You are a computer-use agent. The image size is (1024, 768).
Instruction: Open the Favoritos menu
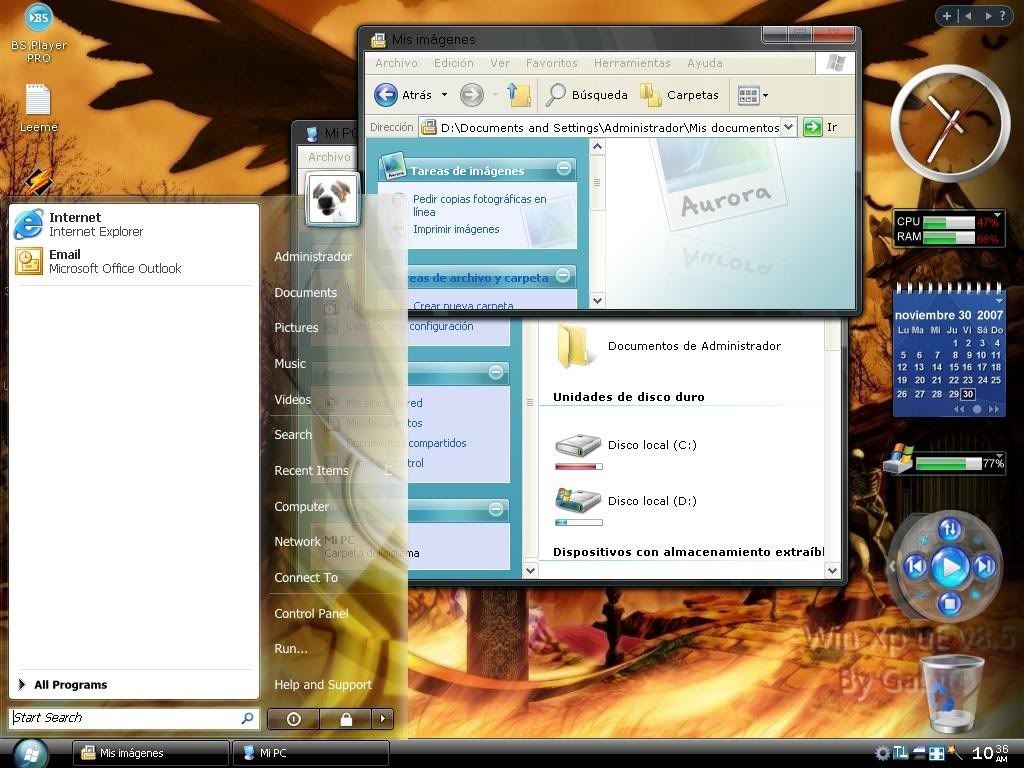[552, 63]
